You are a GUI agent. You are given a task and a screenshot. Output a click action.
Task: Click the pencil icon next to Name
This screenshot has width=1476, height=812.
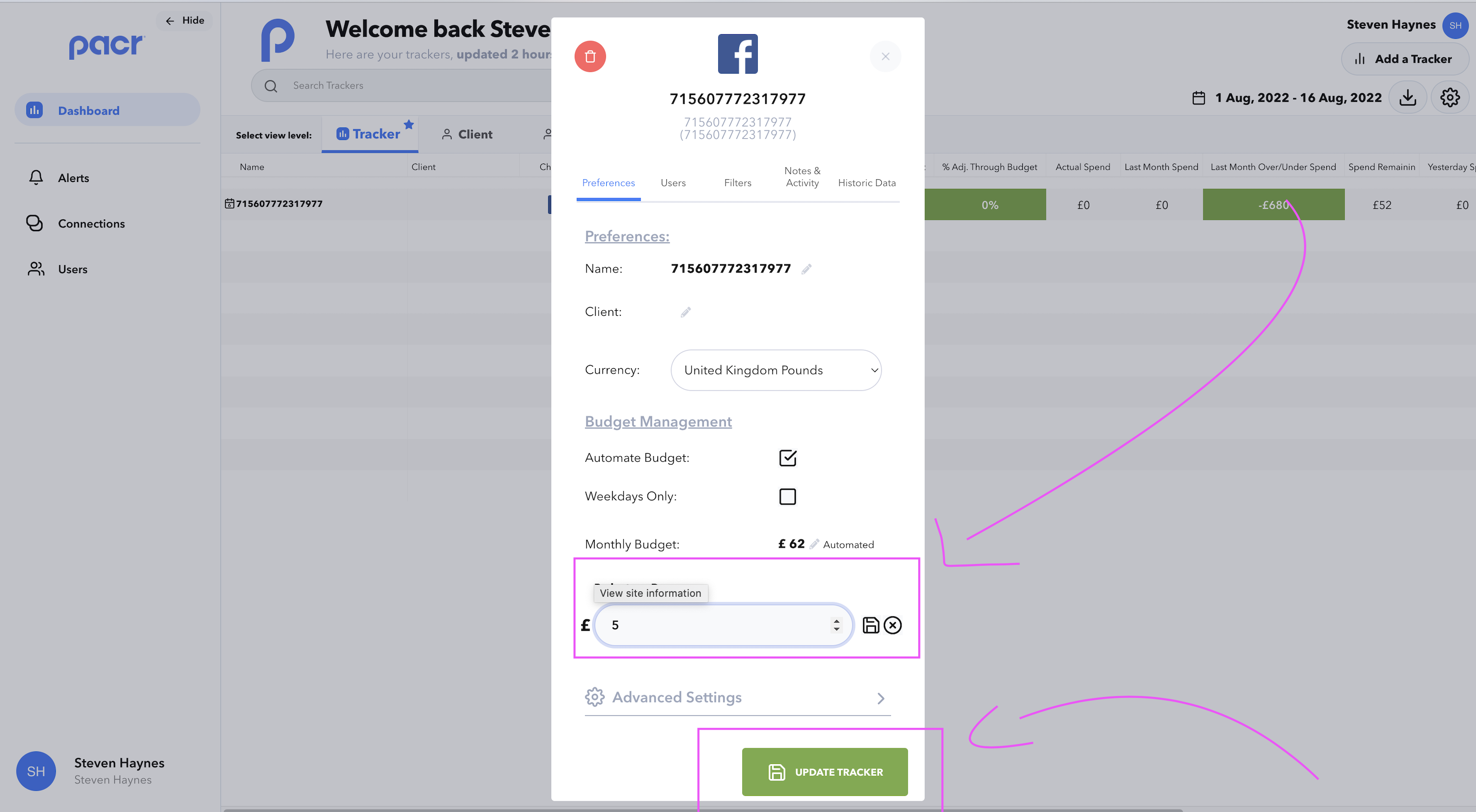pos(806,269)
